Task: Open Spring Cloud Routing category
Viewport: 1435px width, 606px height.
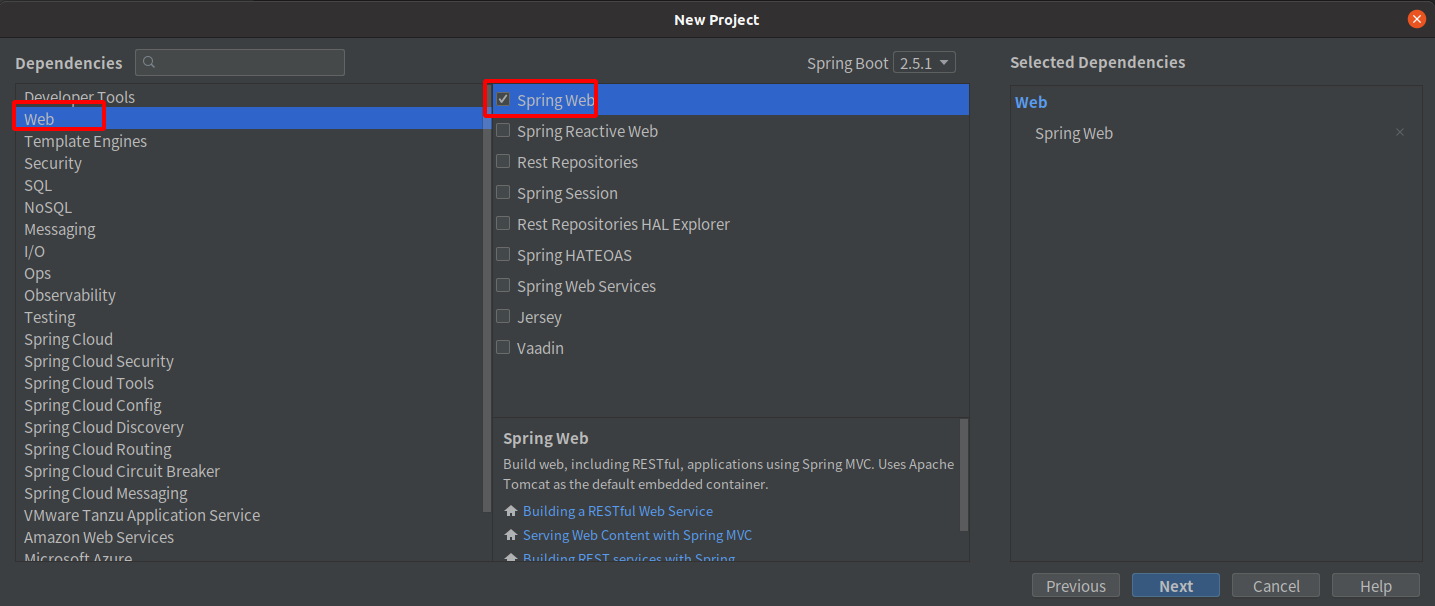Action: point(248,449)
